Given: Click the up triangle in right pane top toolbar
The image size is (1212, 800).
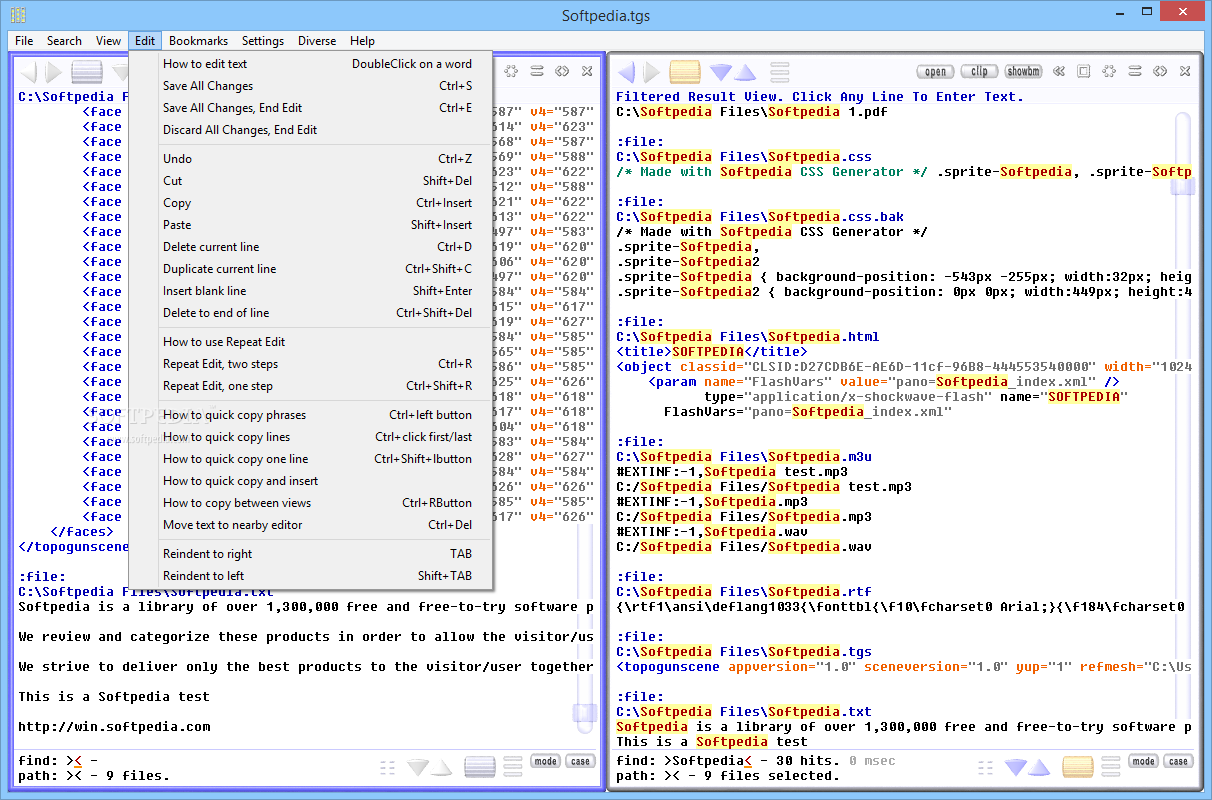Looking at the screenshot, I should (744, 72).
